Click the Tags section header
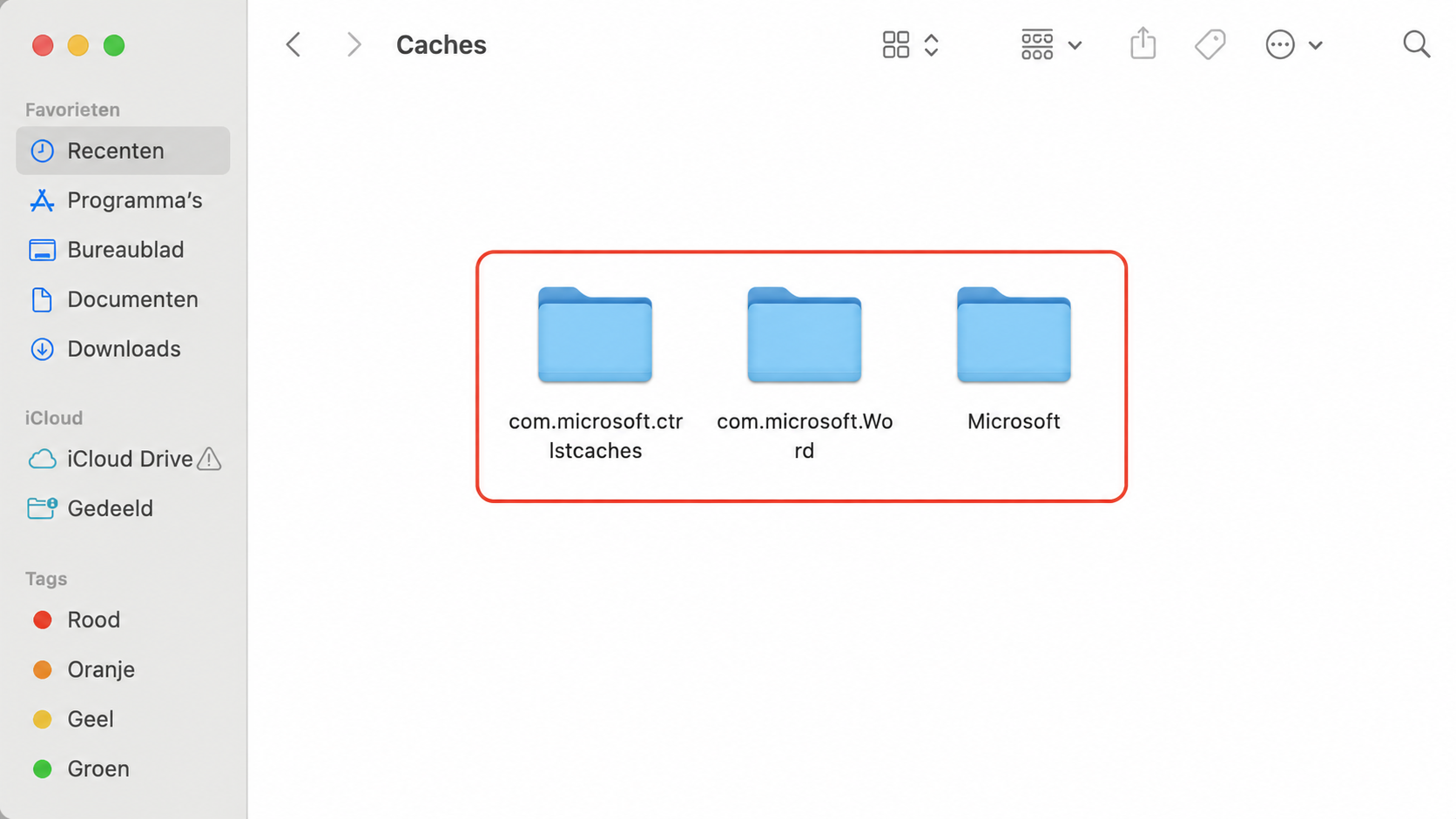Screen dimensions: 1456x819 [46, 579]
